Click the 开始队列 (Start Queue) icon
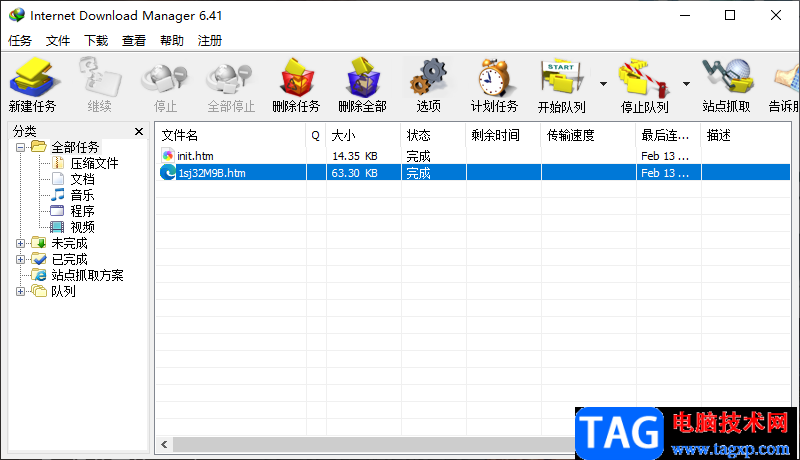 tap(562, 78)
